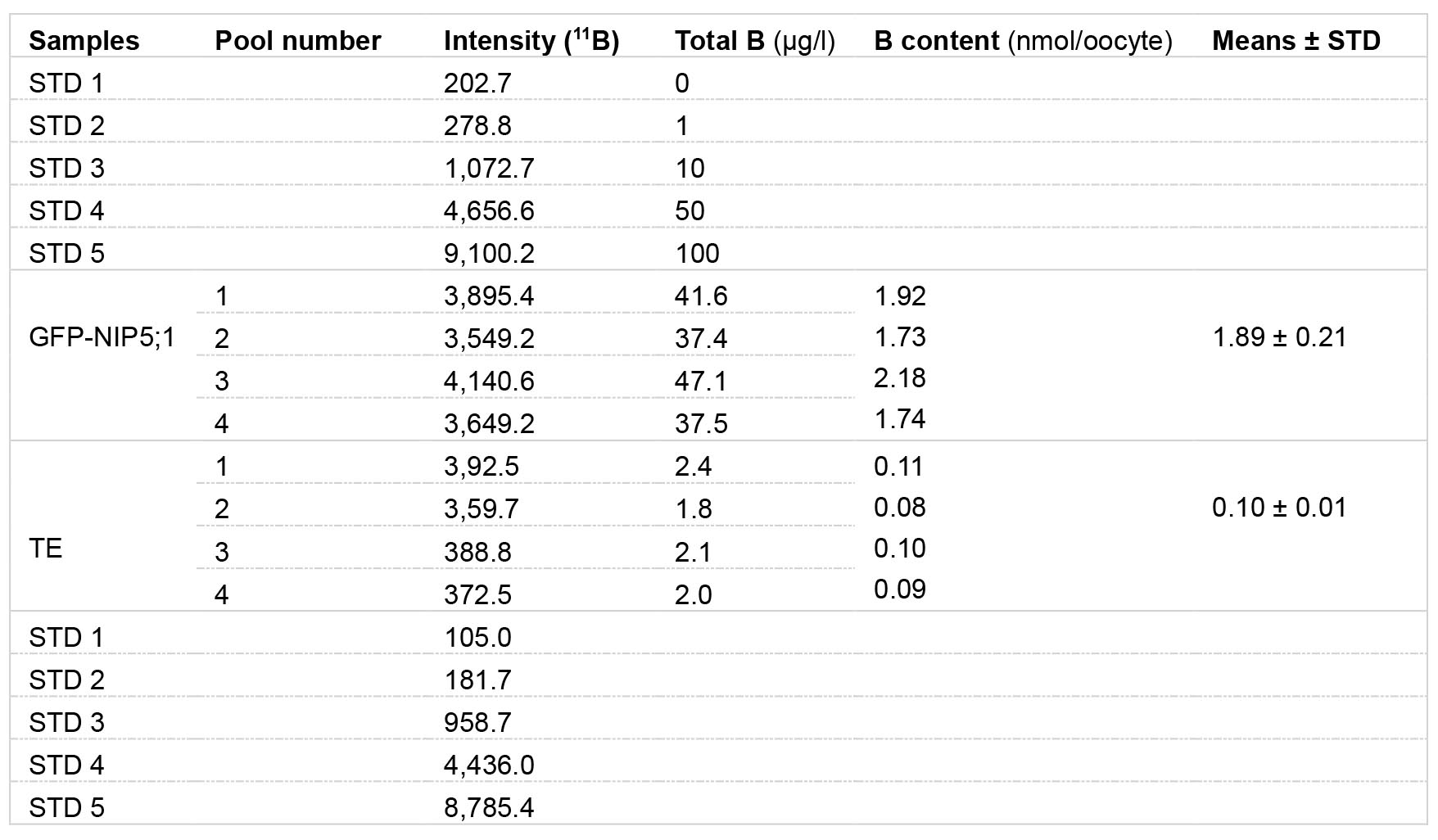Click intensity value 372.5
Image resolution: width=1438 pixels, height=840 pixels.
coord(477,594)
